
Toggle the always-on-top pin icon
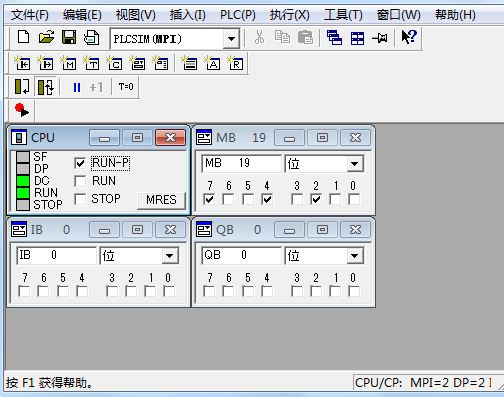[380, 38]
